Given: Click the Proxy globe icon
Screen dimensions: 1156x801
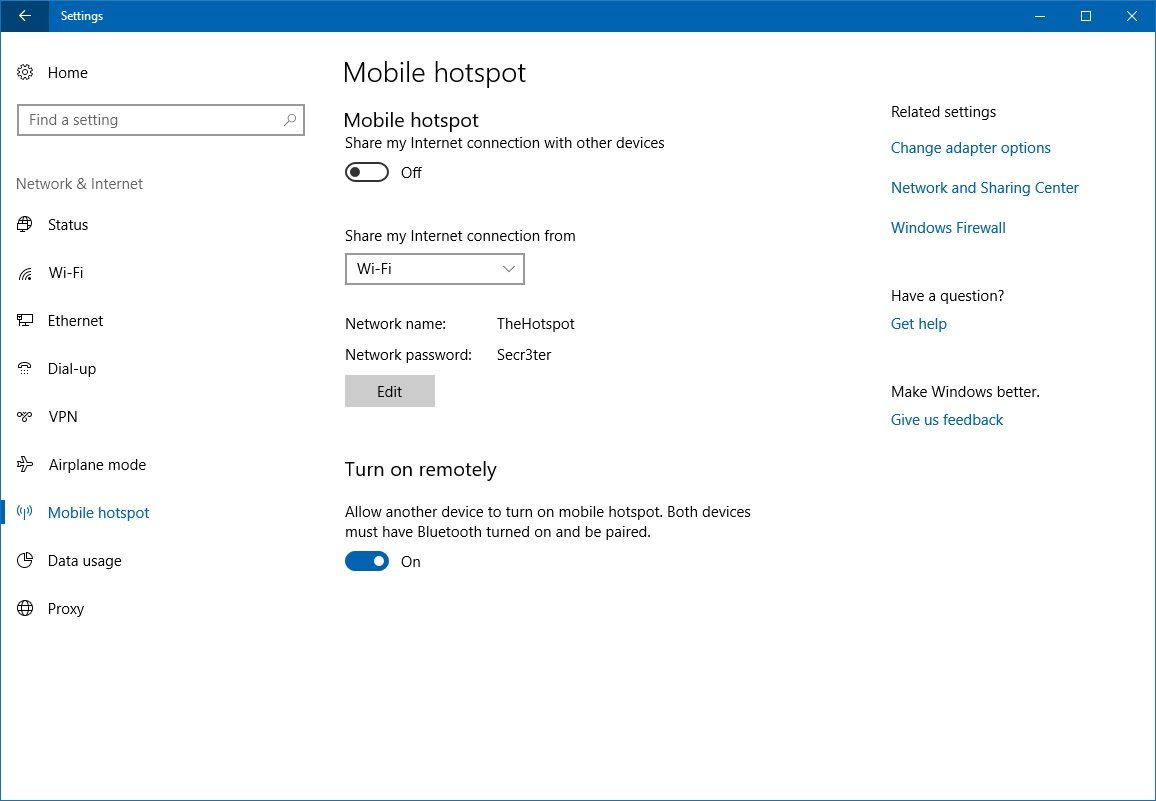Looking at the screenshot, I should tap(25, 608).
